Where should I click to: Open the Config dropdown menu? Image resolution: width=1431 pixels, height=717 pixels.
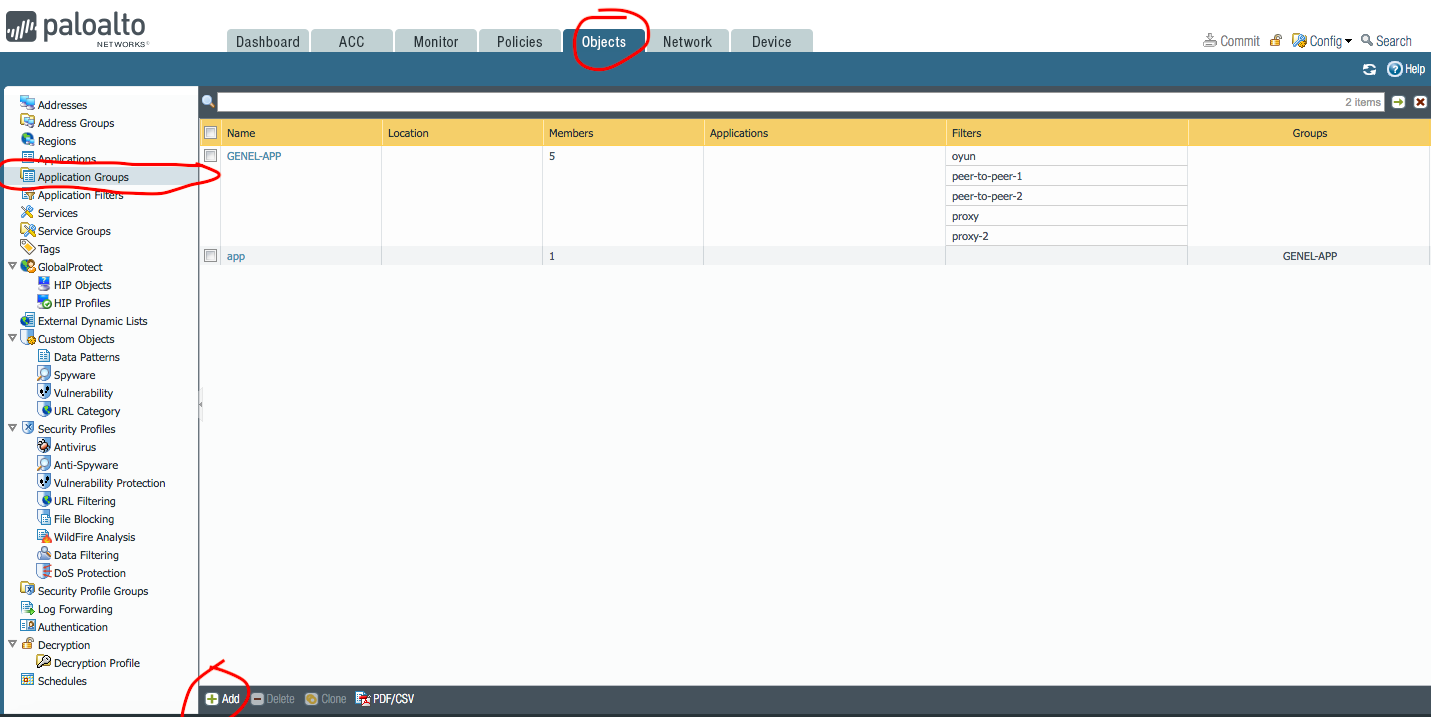pyautogui.click(x=1322, y=41)
